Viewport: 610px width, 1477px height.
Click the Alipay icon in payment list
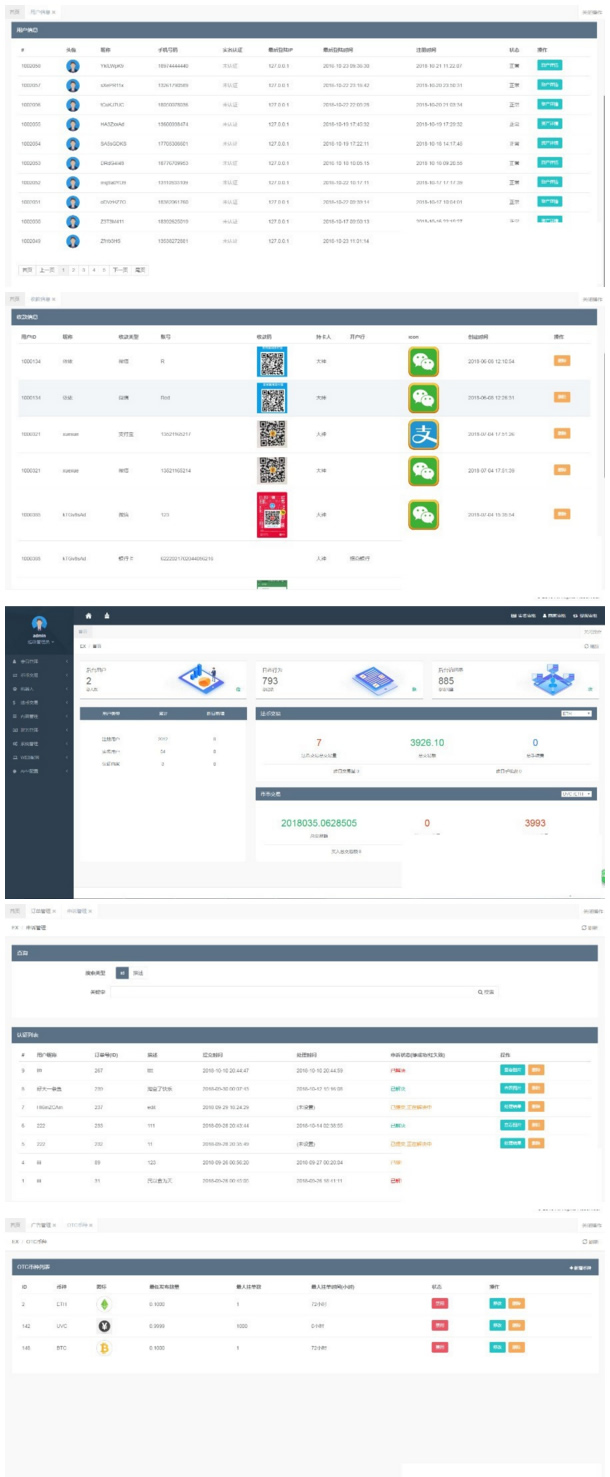[x=423, y=434]
